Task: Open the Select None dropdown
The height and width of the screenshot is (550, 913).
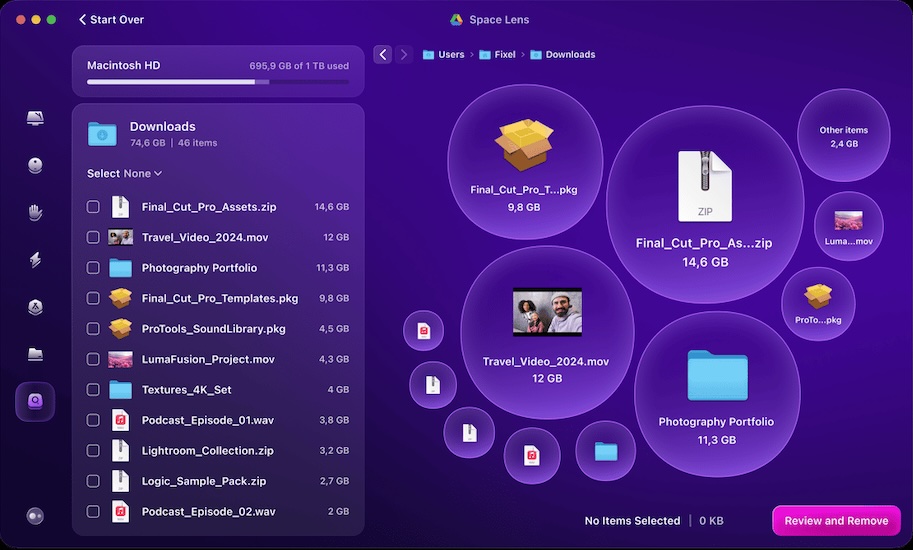Action: 124,173
